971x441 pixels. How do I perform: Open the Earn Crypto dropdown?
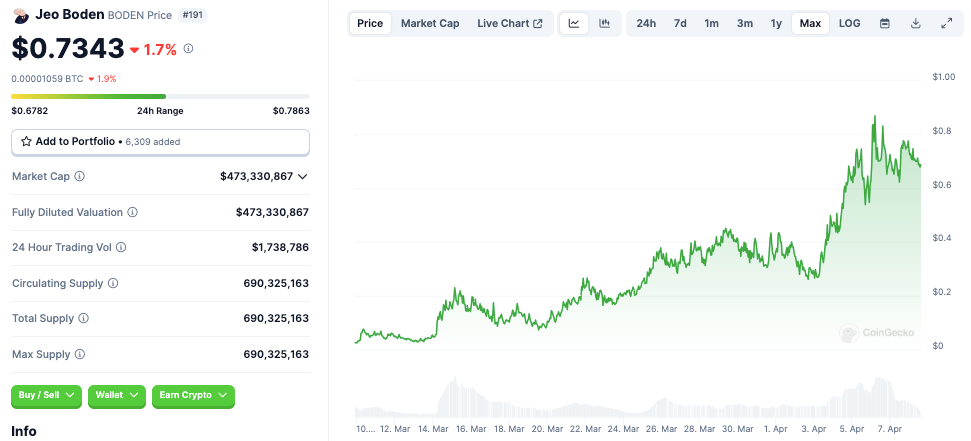pos(193,395)
